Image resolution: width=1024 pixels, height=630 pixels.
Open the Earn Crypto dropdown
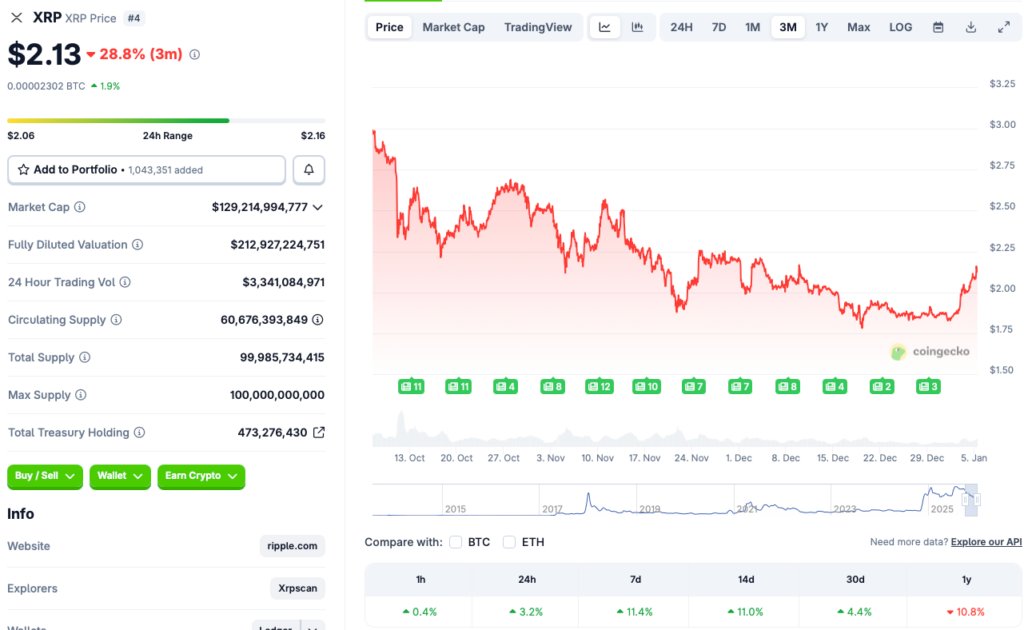point(200,477)
